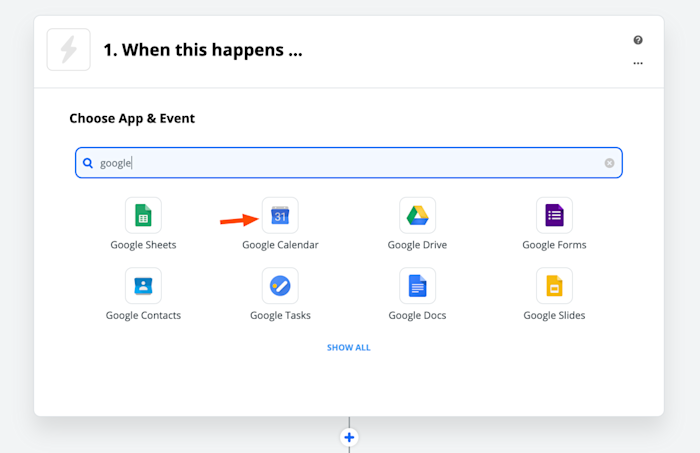Click the SHOW ALL link

click(349, 348)
